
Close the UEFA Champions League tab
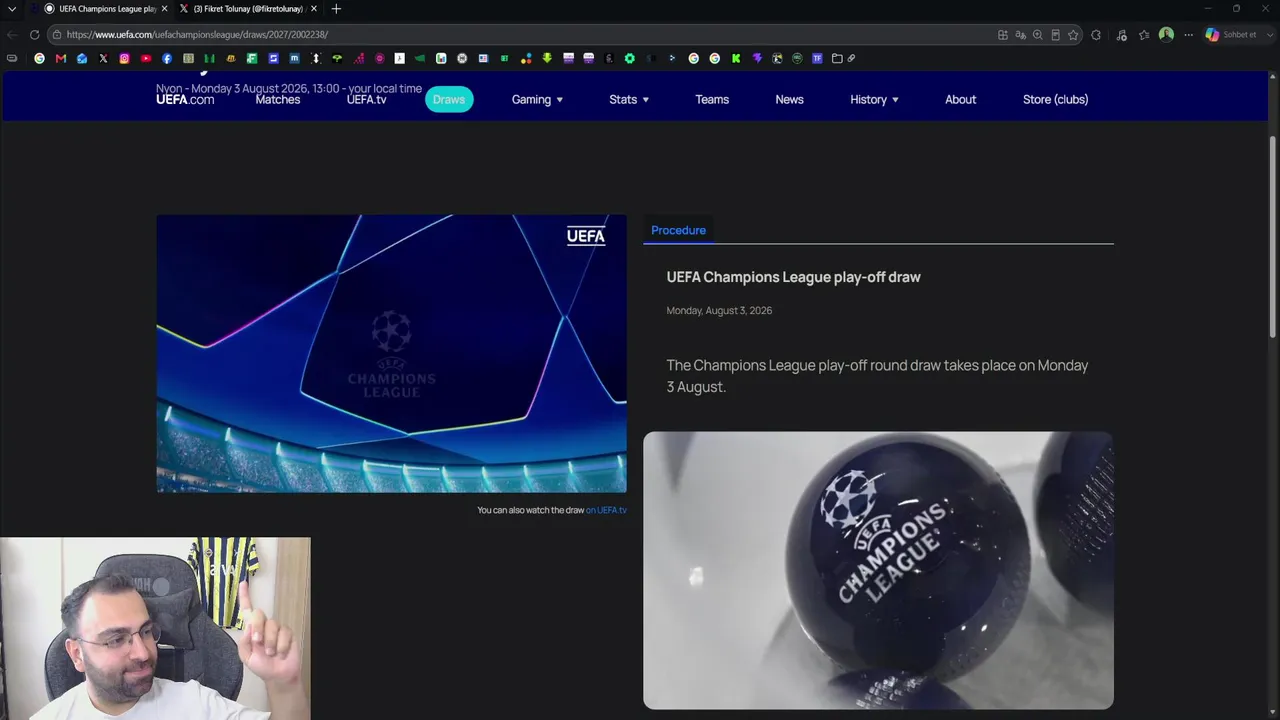tap(163, 9)
